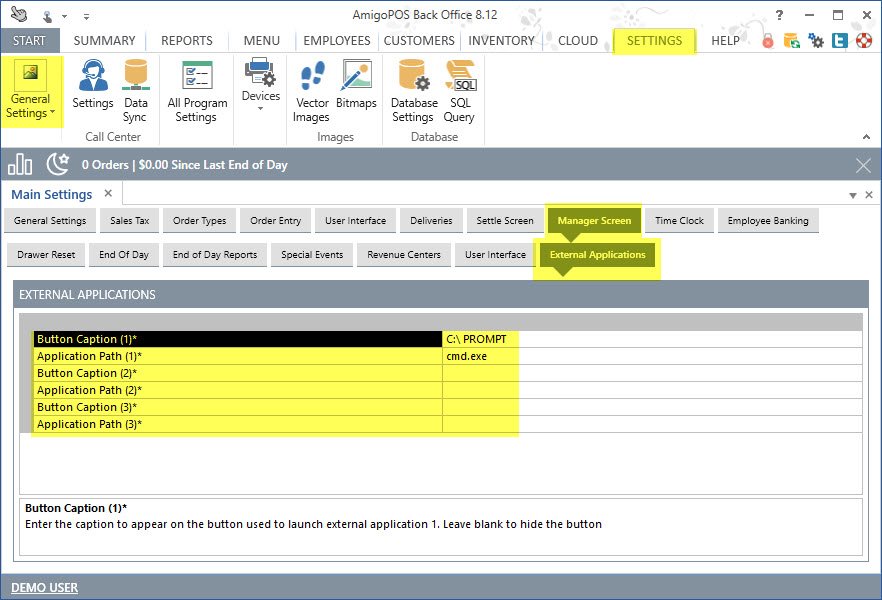
Task: Expand the Devices dropdown menu
Action: point(261,98)
